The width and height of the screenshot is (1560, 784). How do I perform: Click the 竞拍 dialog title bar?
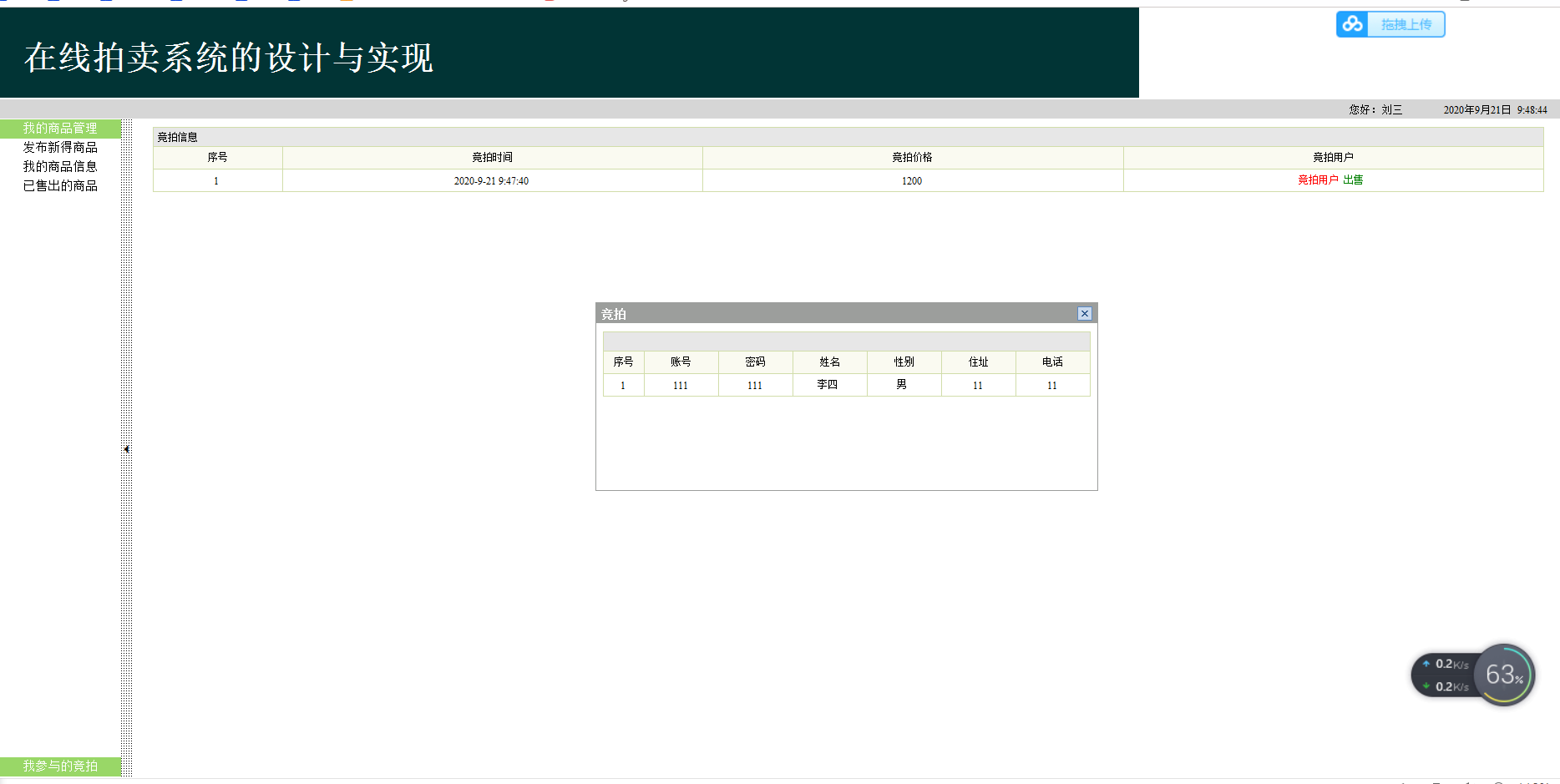pos(835,314)
